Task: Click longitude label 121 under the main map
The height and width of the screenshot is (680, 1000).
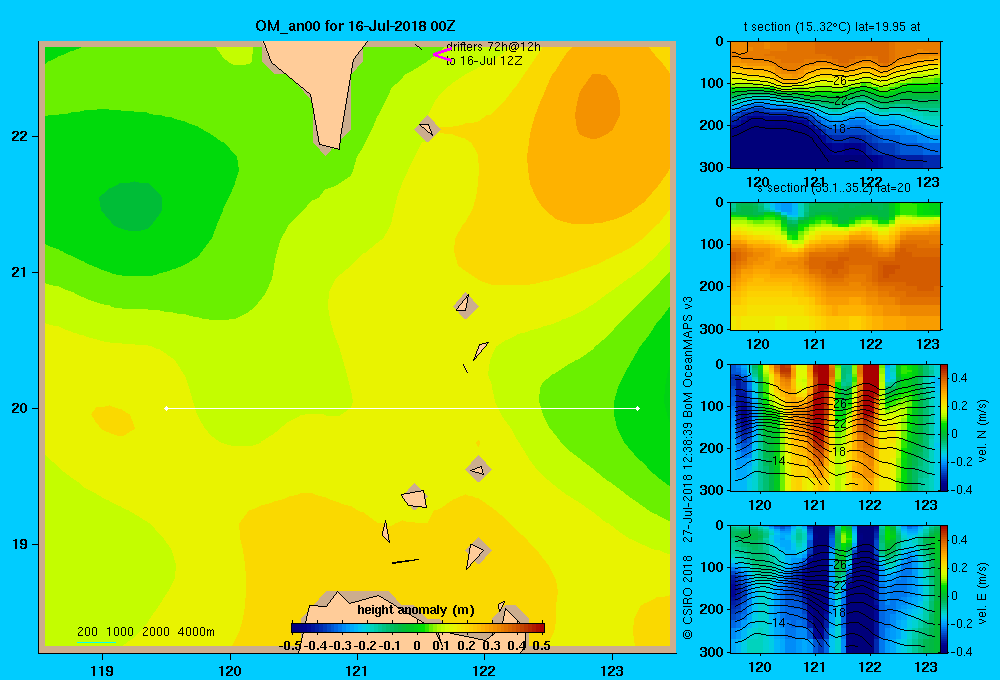Action: pos(357,670)
